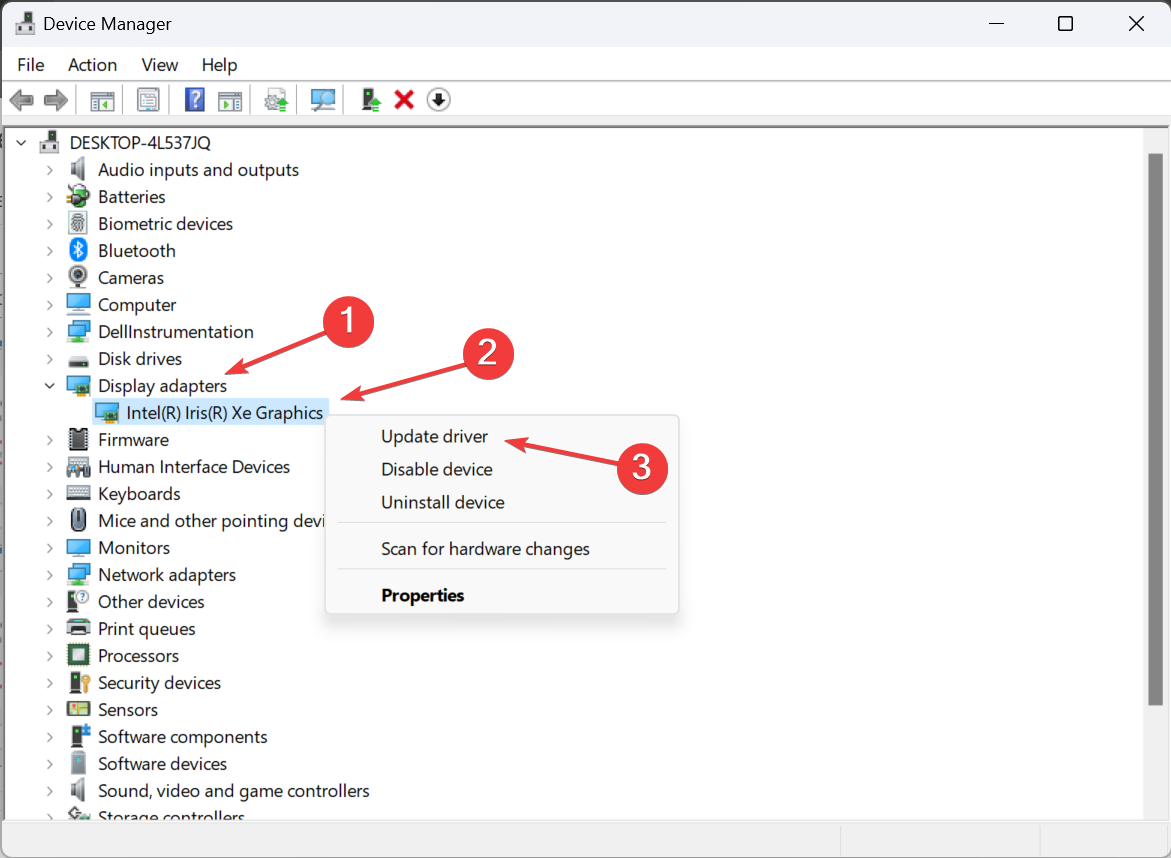Click the red X Uninstall device icon
This screenshot has height=858, width=1171.
coord(404,99)
